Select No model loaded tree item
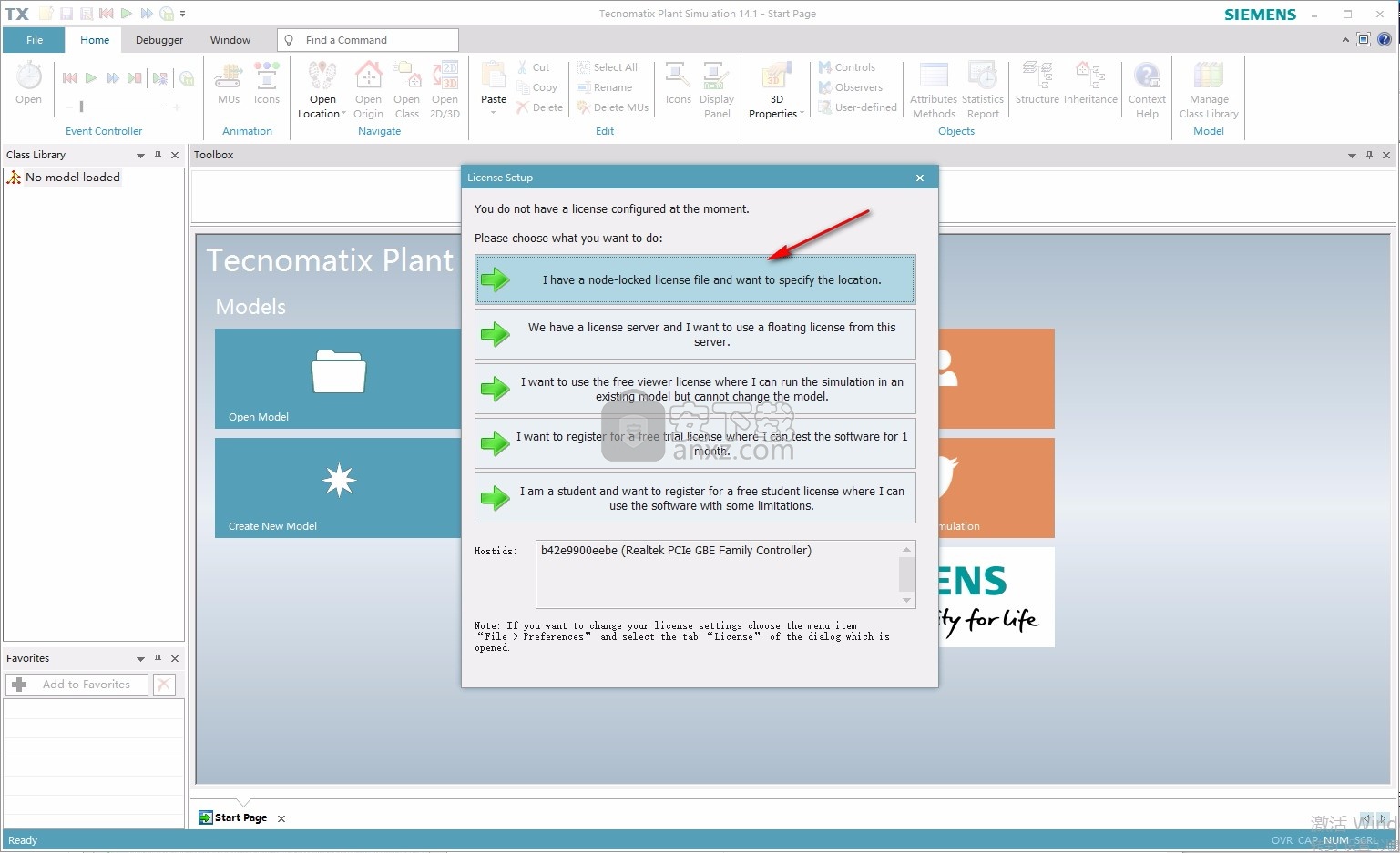1400x853 pixels. [x=72, y=178]
